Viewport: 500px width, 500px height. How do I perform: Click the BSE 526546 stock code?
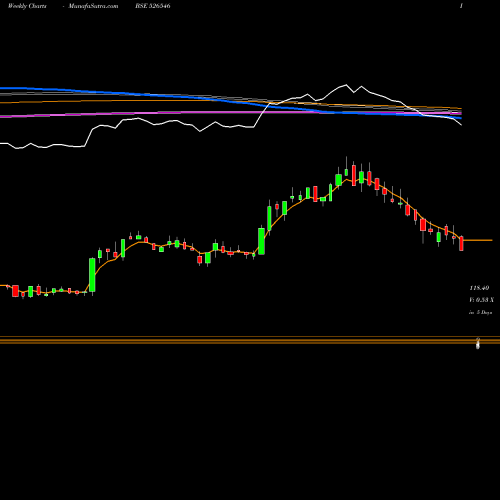tap(153, 6)
